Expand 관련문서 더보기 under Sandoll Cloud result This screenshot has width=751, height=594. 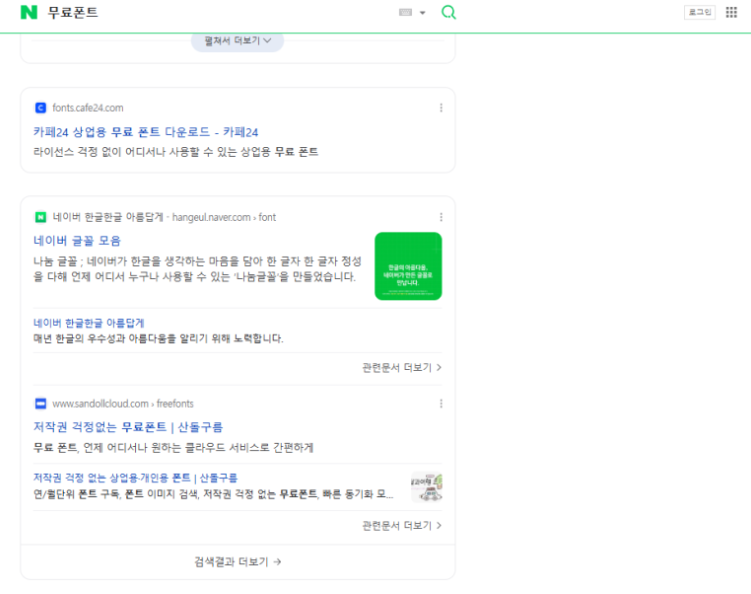(401, 525)
